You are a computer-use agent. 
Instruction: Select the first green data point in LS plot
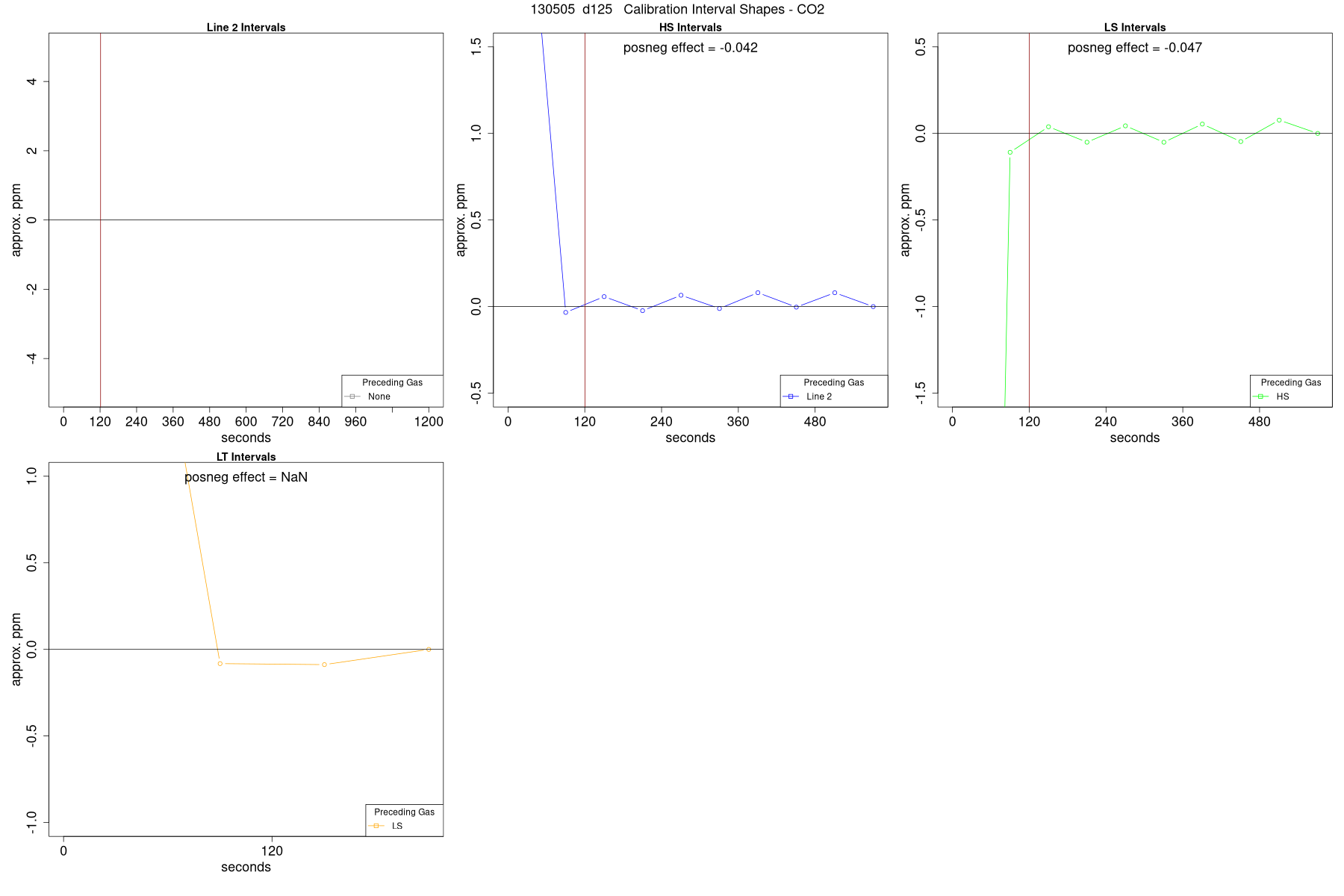pos(1010,152)
